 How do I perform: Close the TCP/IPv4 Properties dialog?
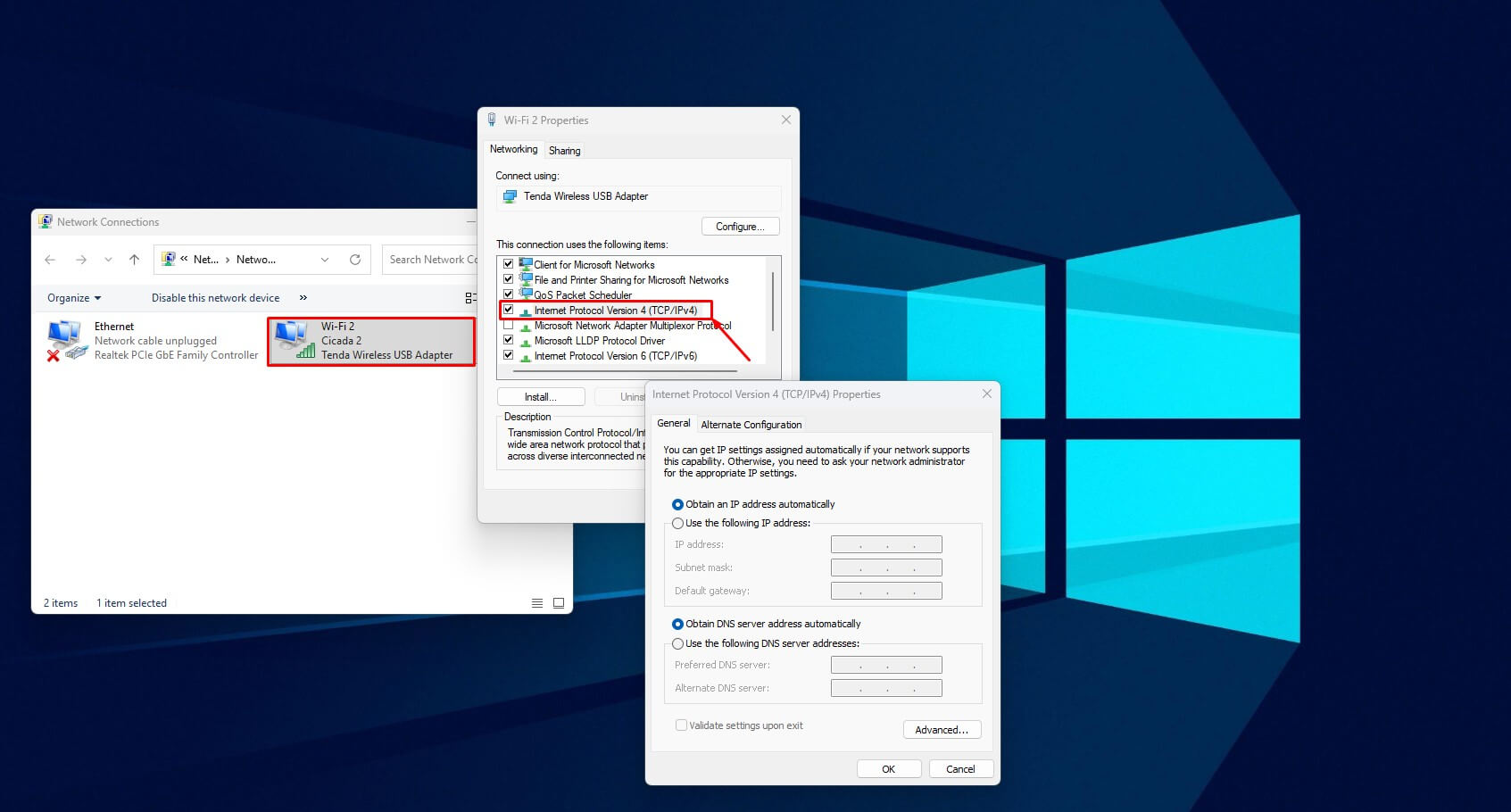pyautogui.click(x=987, y=394)
